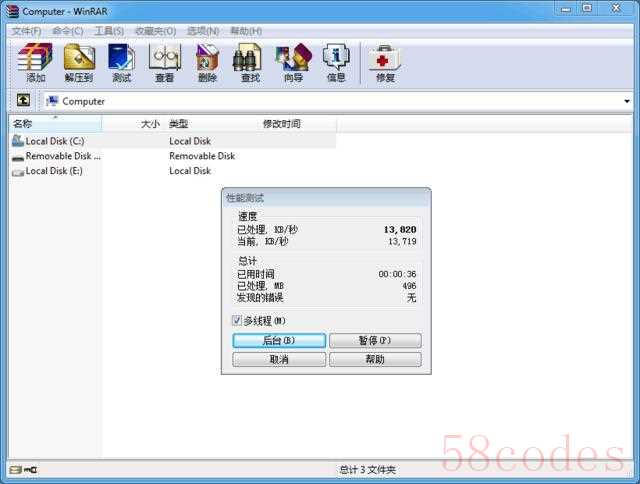The height and width of the screenshot is (484, 640).
Task: Open the Options (选项) menu
Action: (x=203, y=31)
